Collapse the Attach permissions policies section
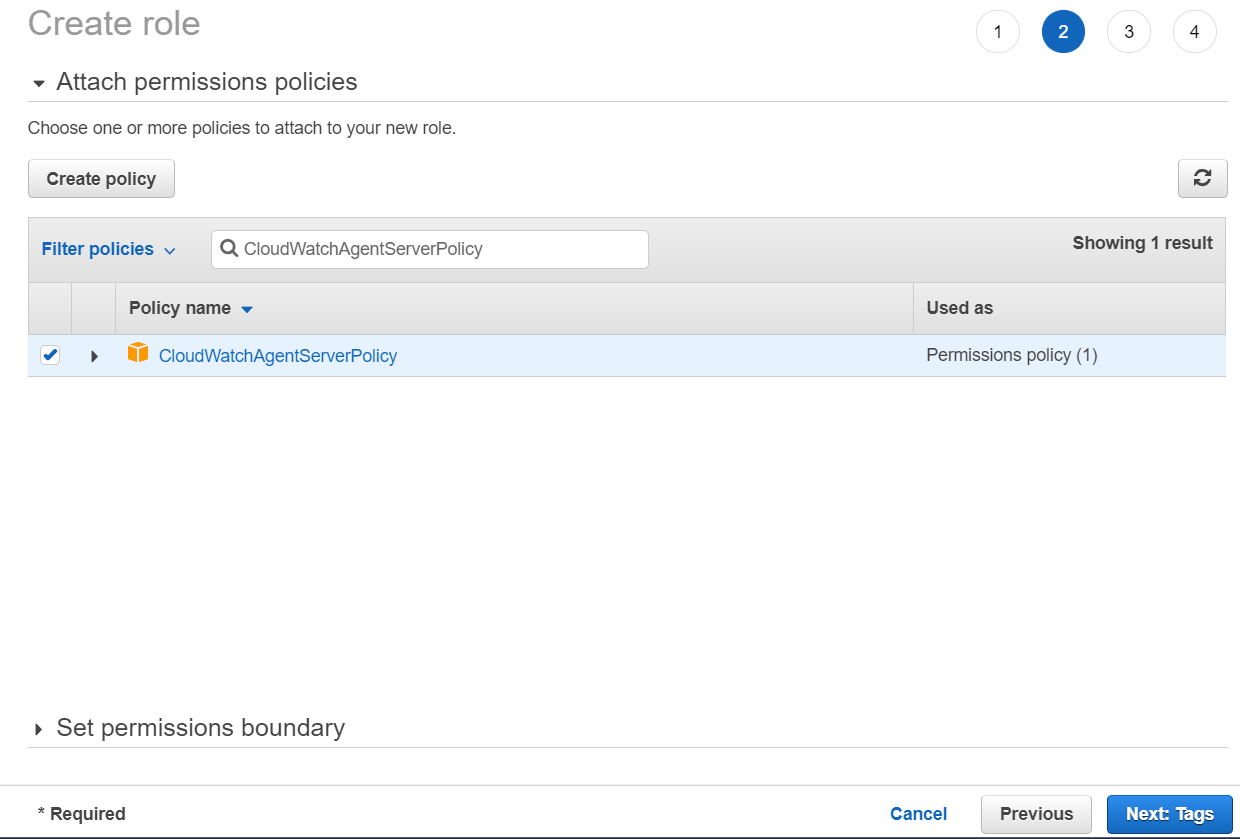1240x839 pixels. coord(39,83)
